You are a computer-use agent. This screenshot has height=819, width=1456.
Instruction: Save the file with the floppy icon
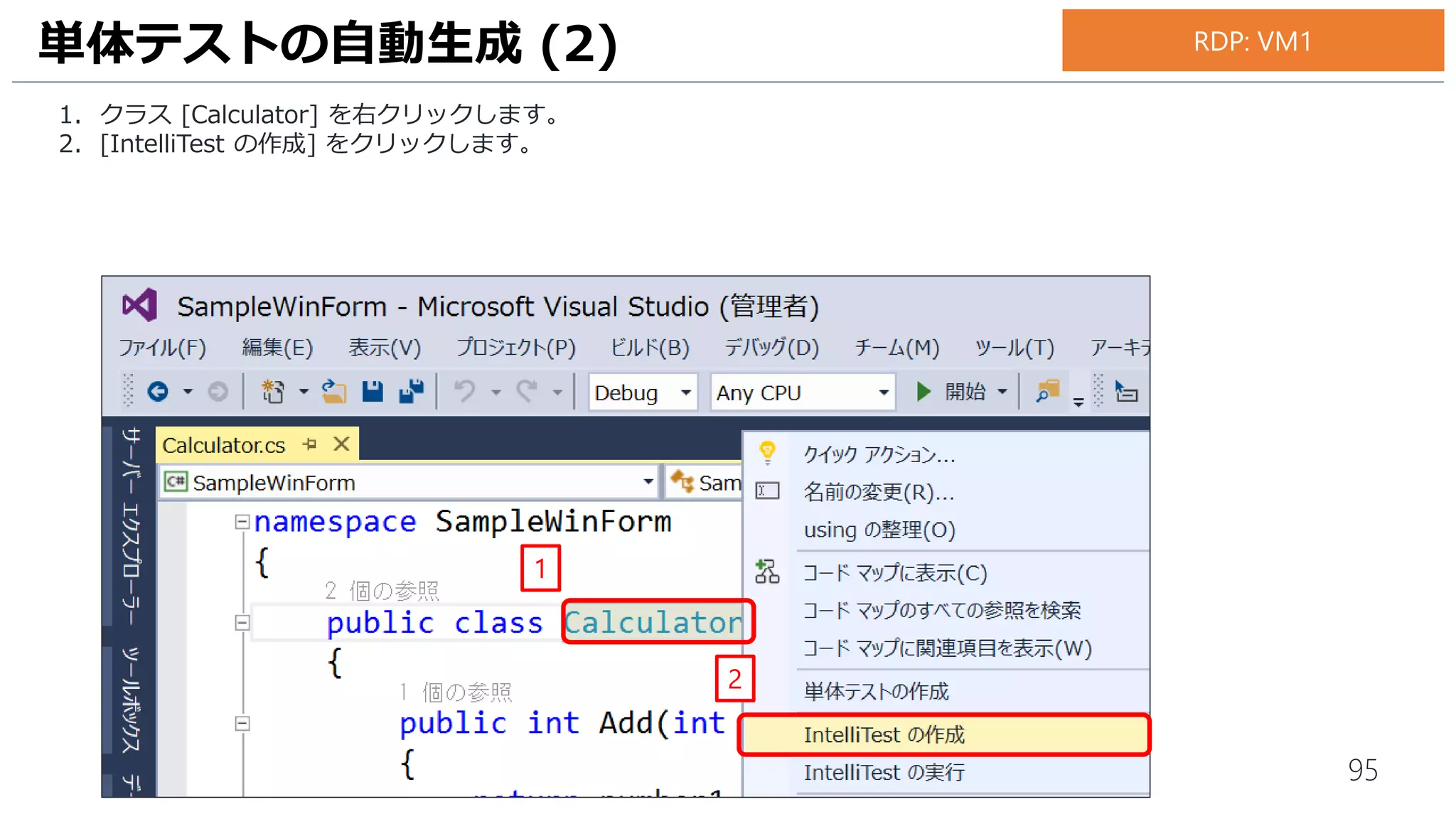point(373,392)
